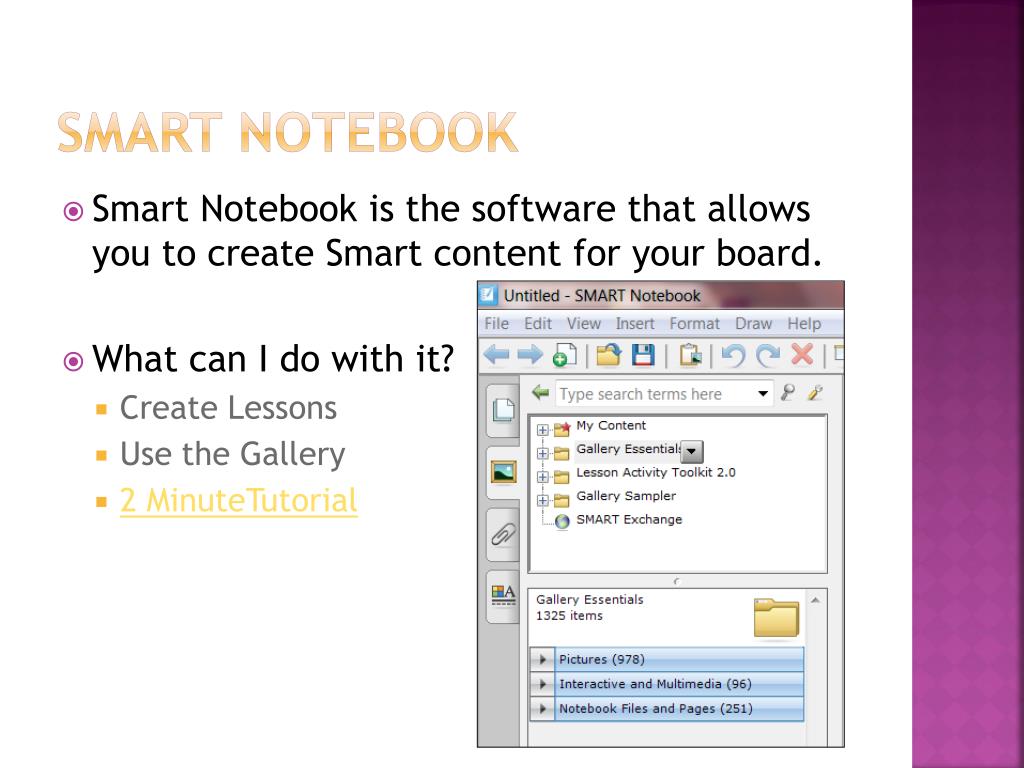Redo the last action
This screenshot has height=768, width=1024.
coord(768,355)
